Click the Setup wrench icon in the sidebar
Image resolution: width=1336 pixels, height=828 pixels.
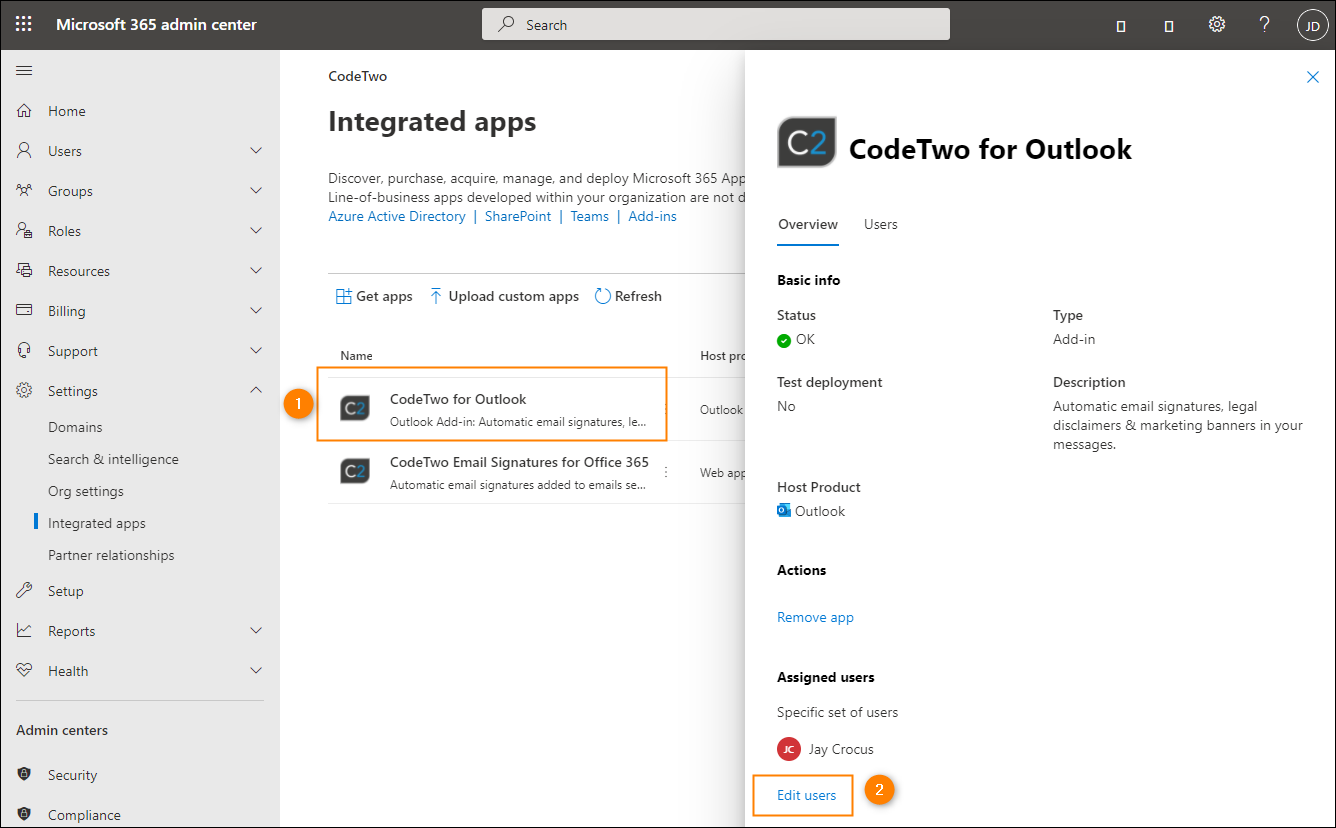(x=25, y=591)
